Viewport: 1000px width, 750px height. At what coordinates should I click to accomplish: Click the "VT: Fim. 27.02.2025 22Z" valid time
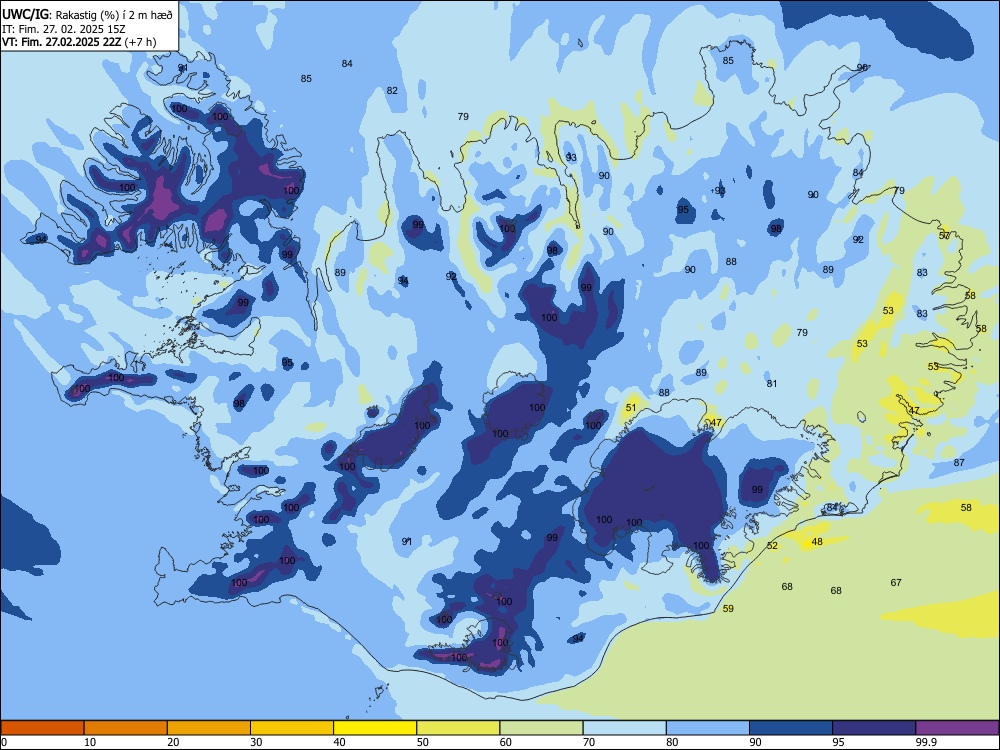[x=61, y=42]
